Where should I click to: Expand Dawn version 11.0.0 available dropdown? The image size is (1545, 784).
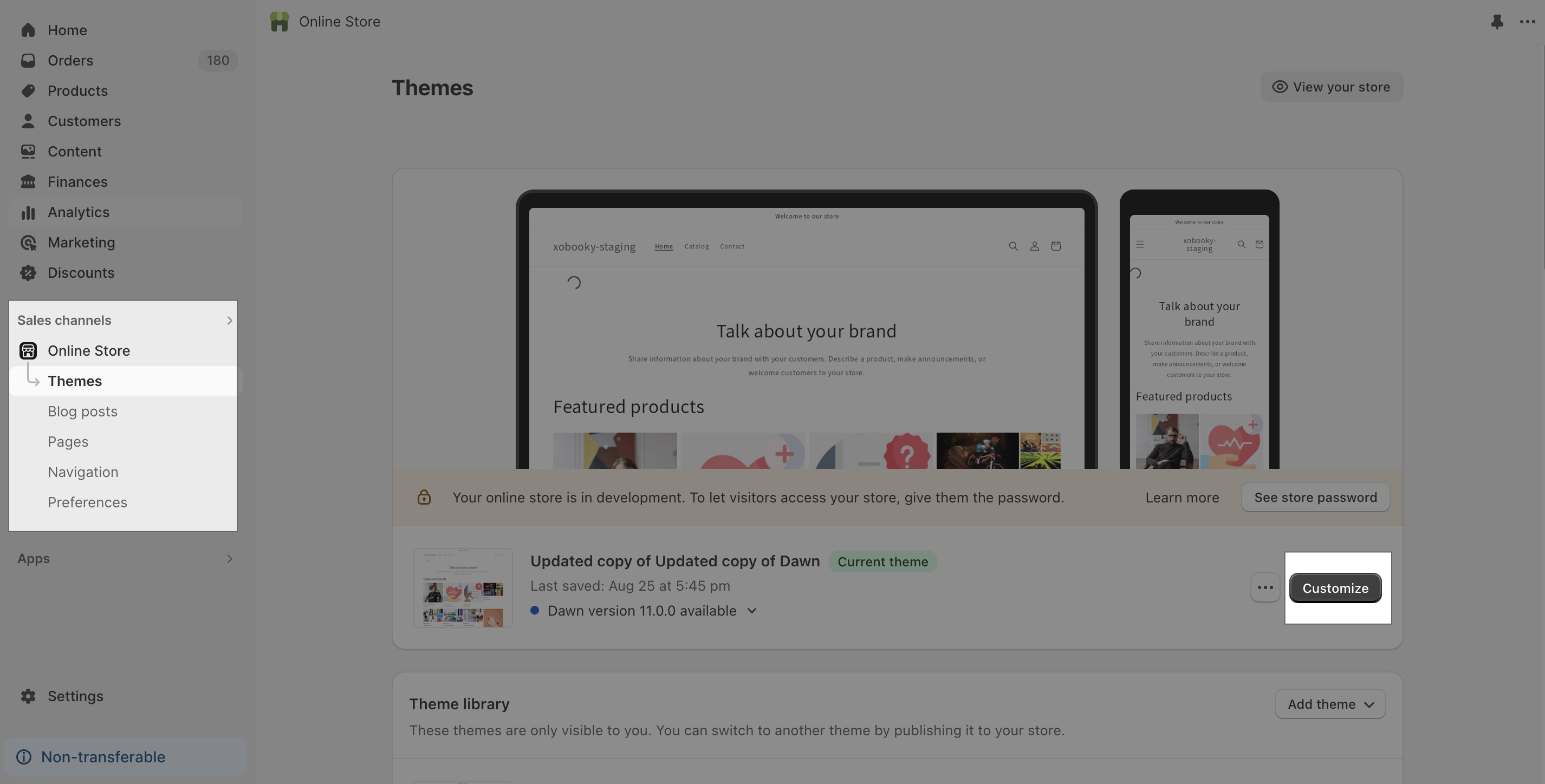751,611
